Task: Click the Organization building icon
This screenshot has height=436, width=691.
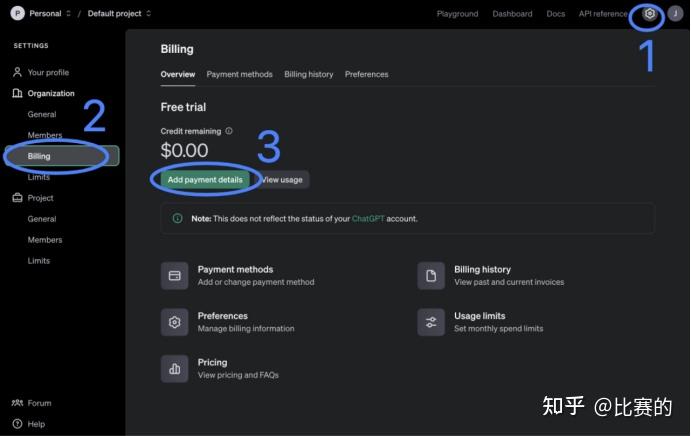Action: (x=17, y=93)
